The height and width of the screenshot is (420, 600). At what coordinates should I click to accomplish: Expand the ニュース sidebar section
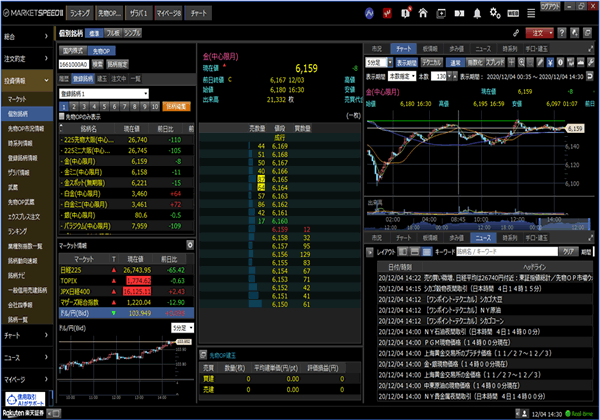tap(26, 357)
